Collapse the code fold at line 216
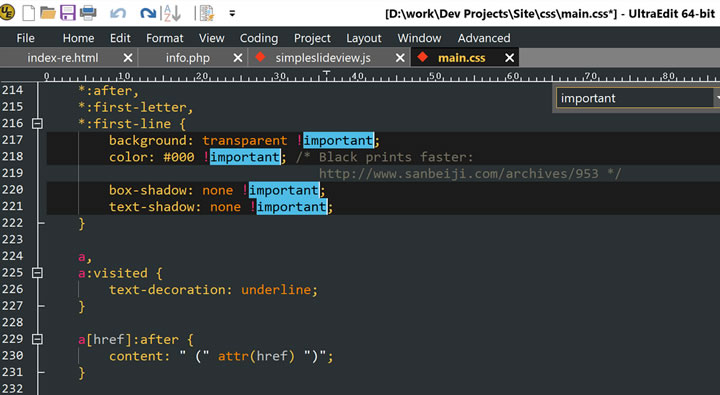 point(38,124)
